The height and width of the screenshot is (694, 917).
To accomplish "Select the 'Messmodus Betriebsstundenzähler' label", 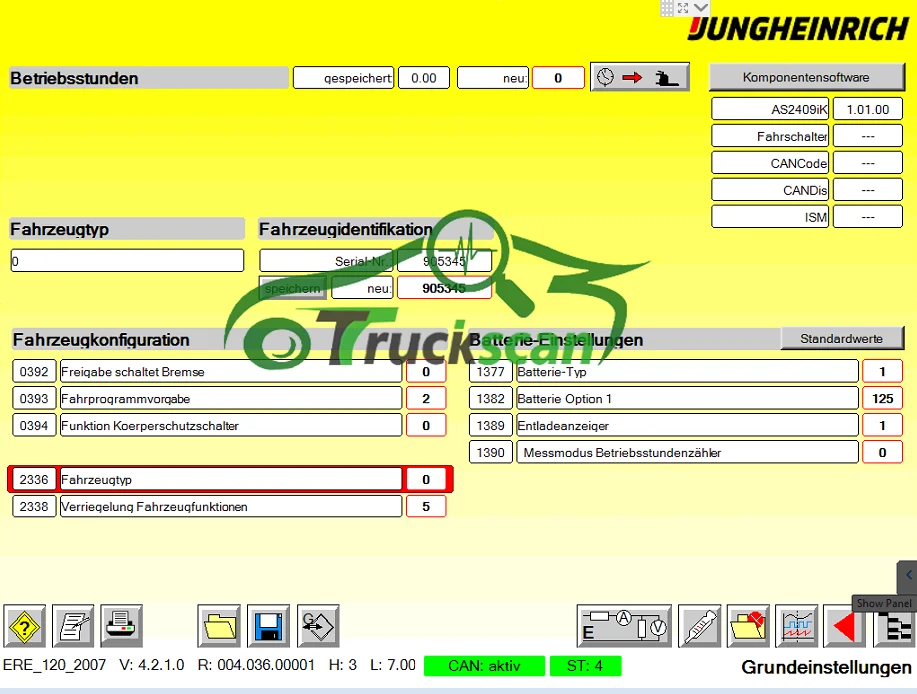I will tap(688, 453).
